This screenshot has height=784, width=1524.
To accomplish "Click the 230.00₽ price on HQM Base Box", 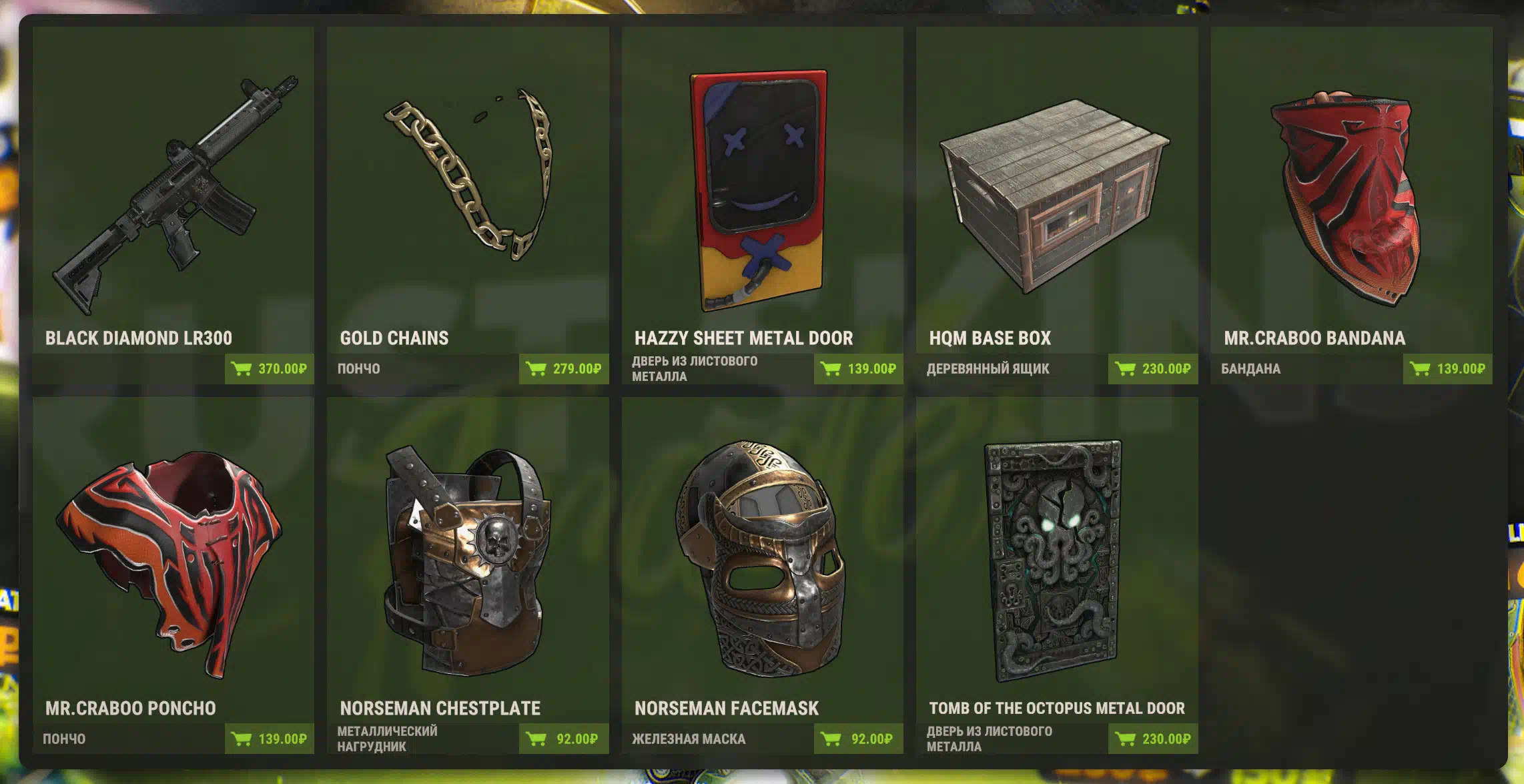I will click(1166, 368).
